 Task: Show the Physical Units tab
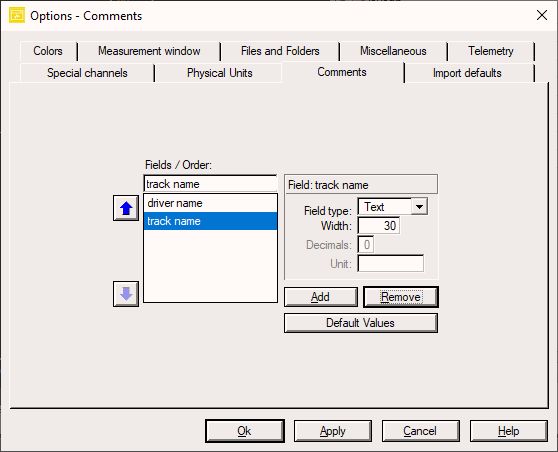pos(220,73)
